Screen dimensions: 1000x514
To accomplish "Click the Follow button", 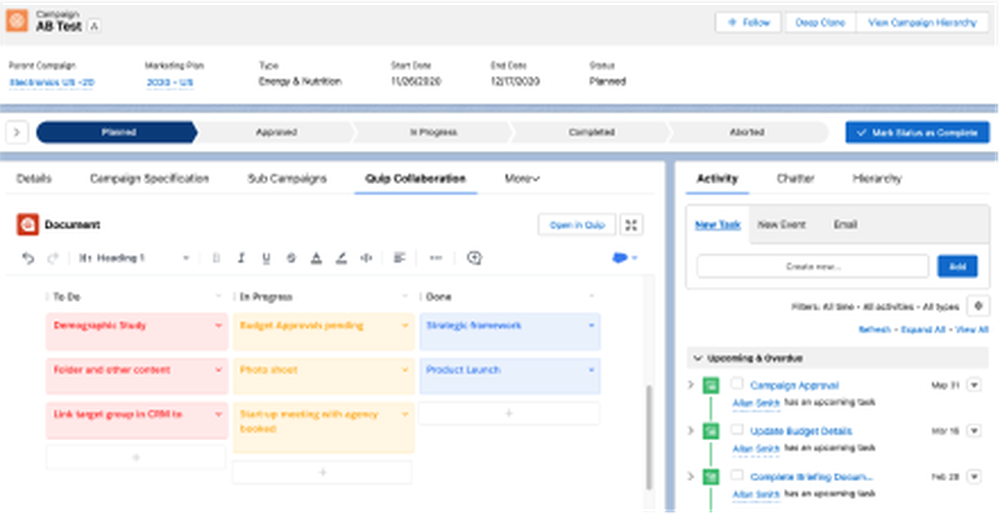I will click(748, 22).
